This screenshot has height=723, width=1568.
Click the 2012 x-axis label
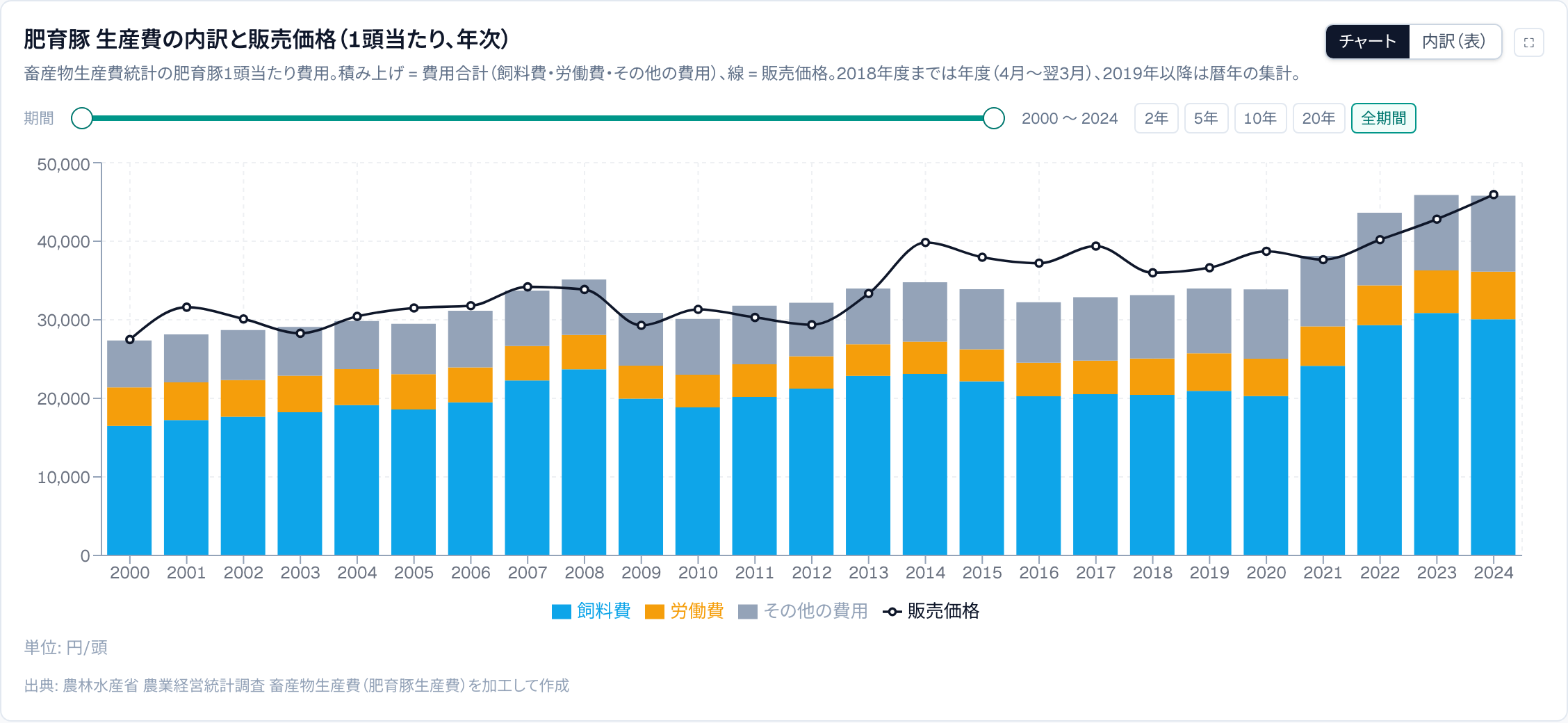[x=812, y=573]
